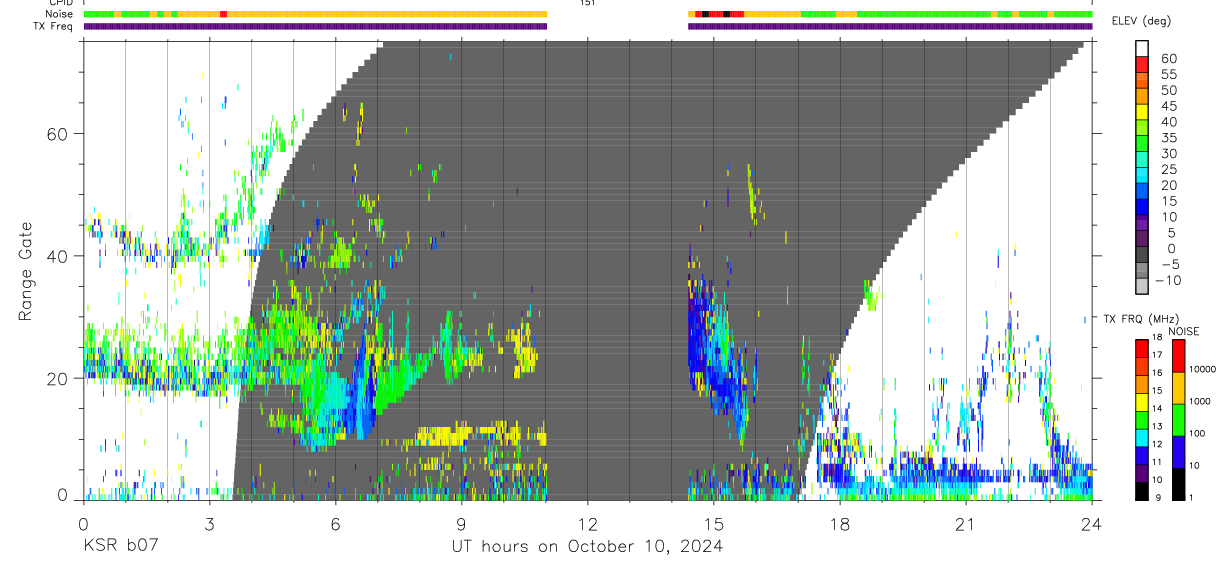Click the 'NOISE' legend title
1228x567 pixels.
pyautogui.click(x=1184, y=331)
